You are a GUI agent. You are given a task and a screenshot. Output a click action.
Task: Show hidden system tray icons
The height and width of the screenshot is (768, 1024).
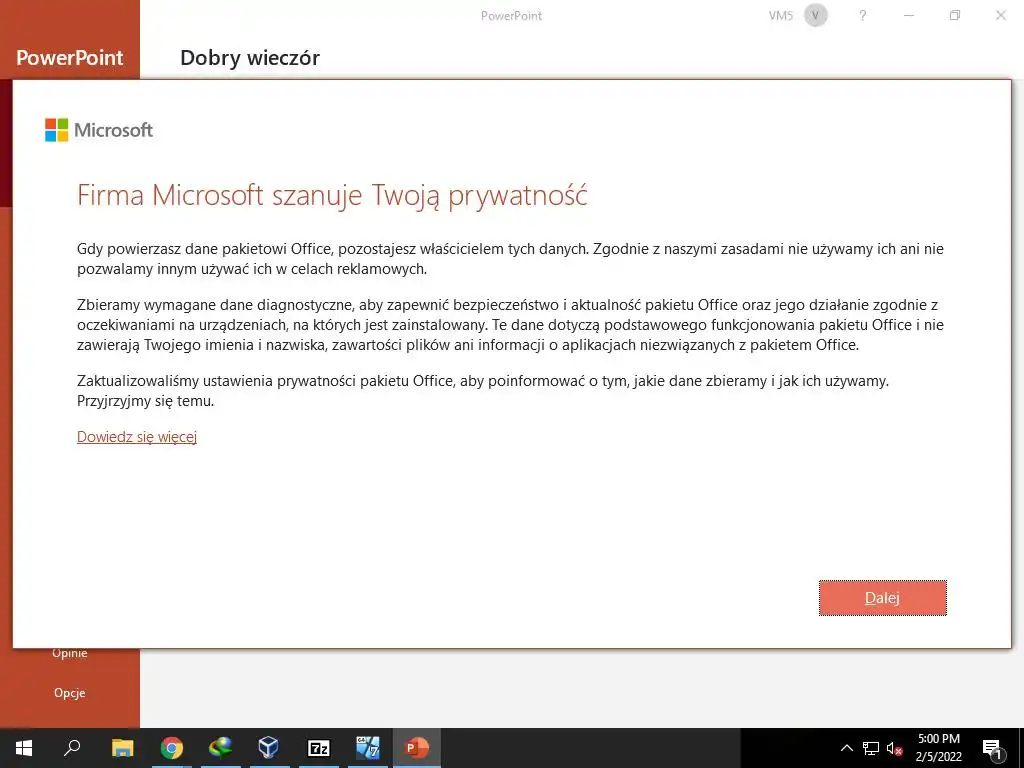(x=846, y=748)
